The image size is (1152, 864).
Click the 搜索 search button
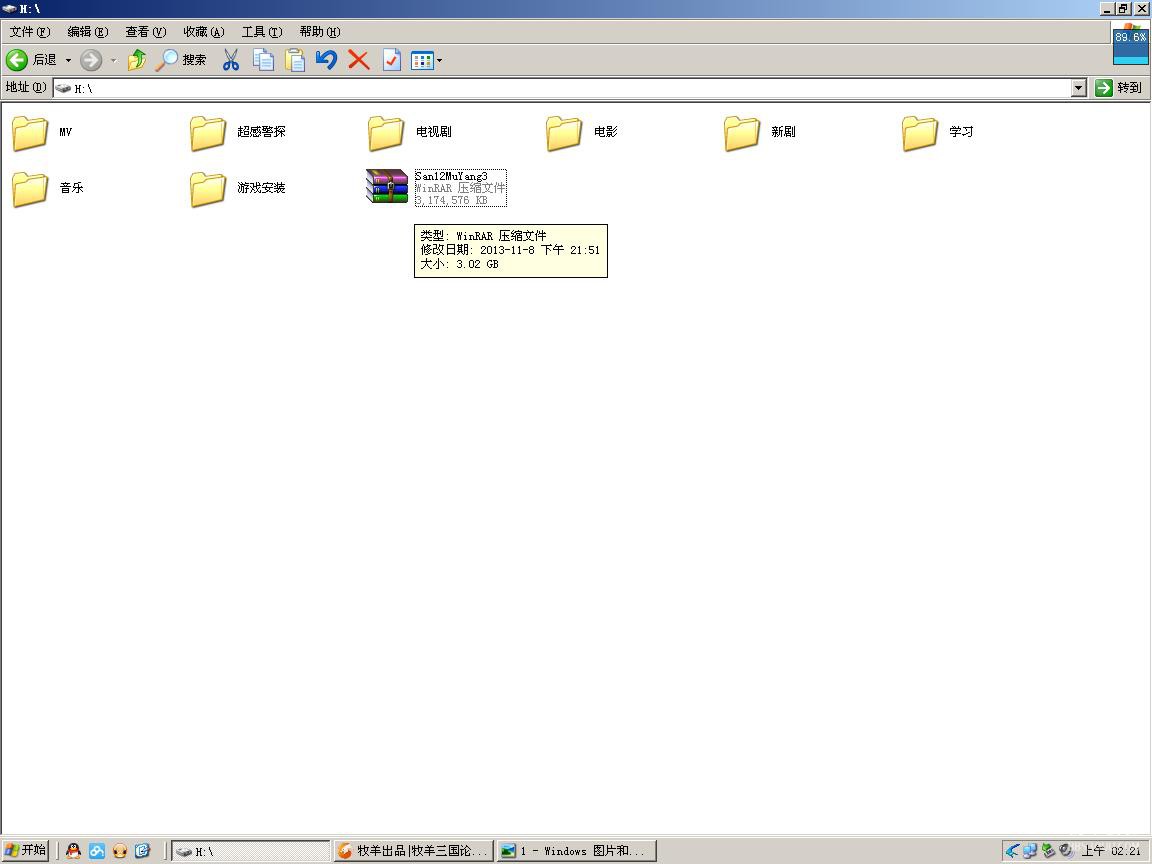pyautogui.click(x=182, y=60)
